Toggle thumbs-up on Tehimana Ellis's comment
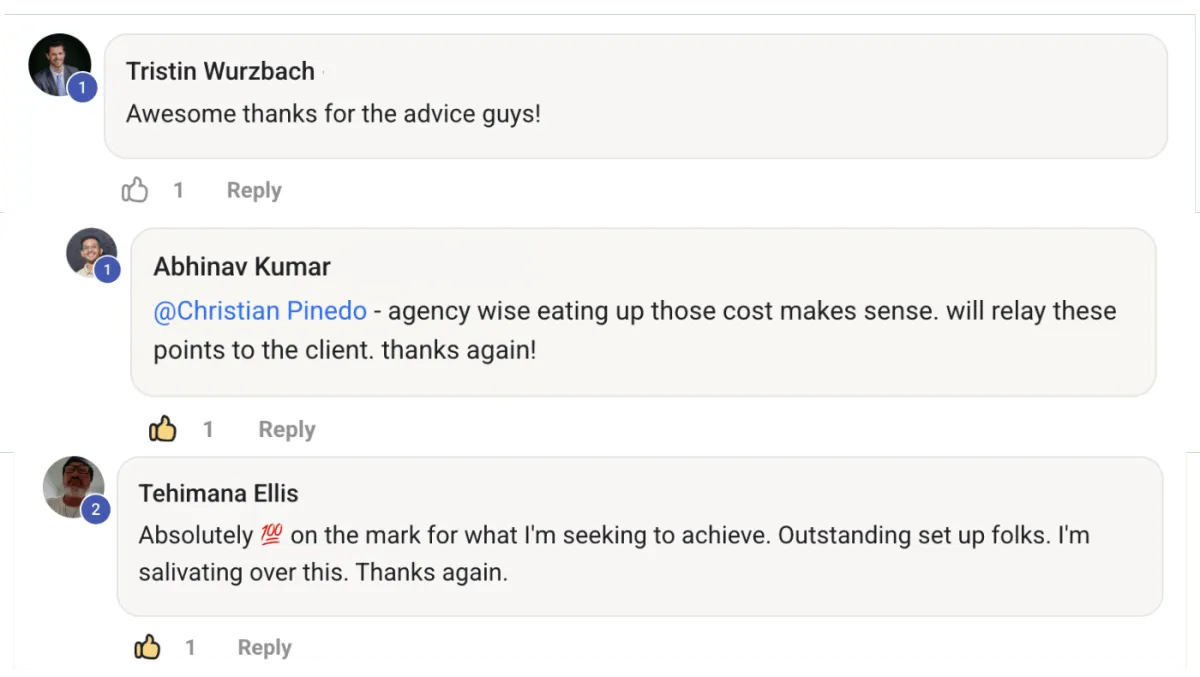Image resolution: width=1200 pixels, height=677 pixels. click(x=147, y=647)
